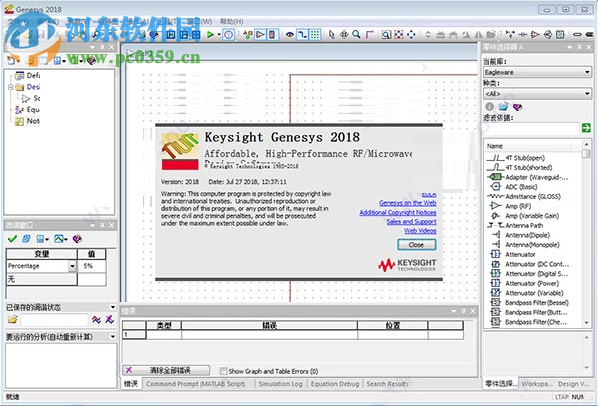Click the zoom-to-window icon

pos(386,35)
